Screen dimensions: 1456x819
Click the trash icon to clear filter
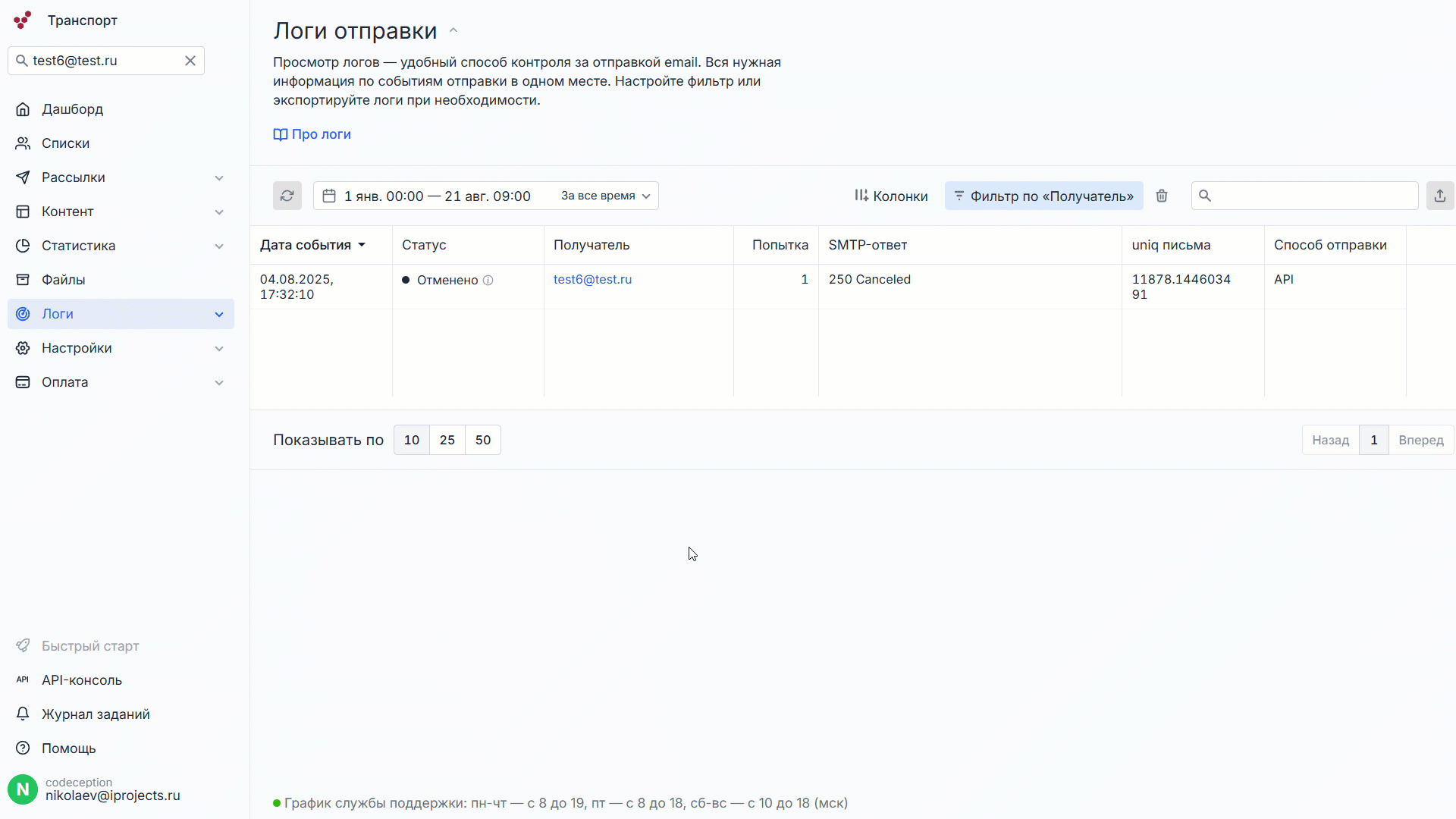(1162, 196)
